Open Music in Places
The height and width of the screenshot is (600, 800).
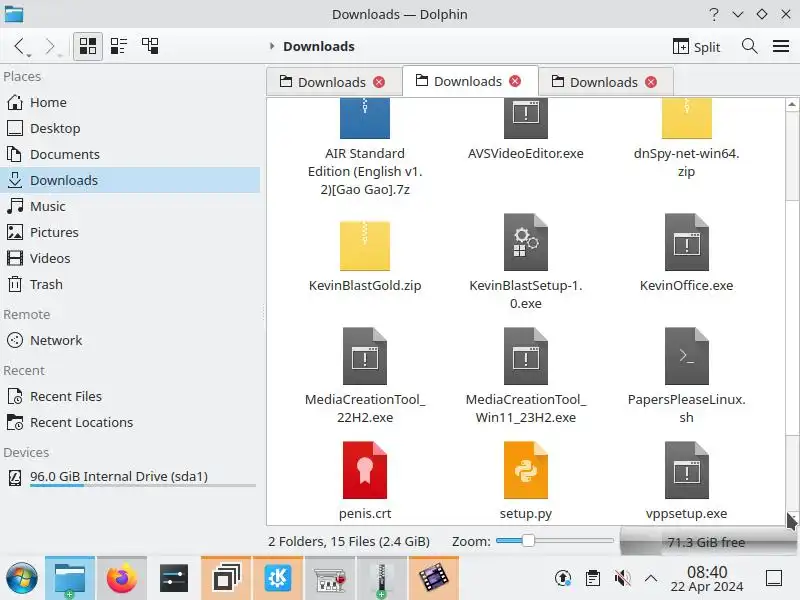[x=130, y=206]
